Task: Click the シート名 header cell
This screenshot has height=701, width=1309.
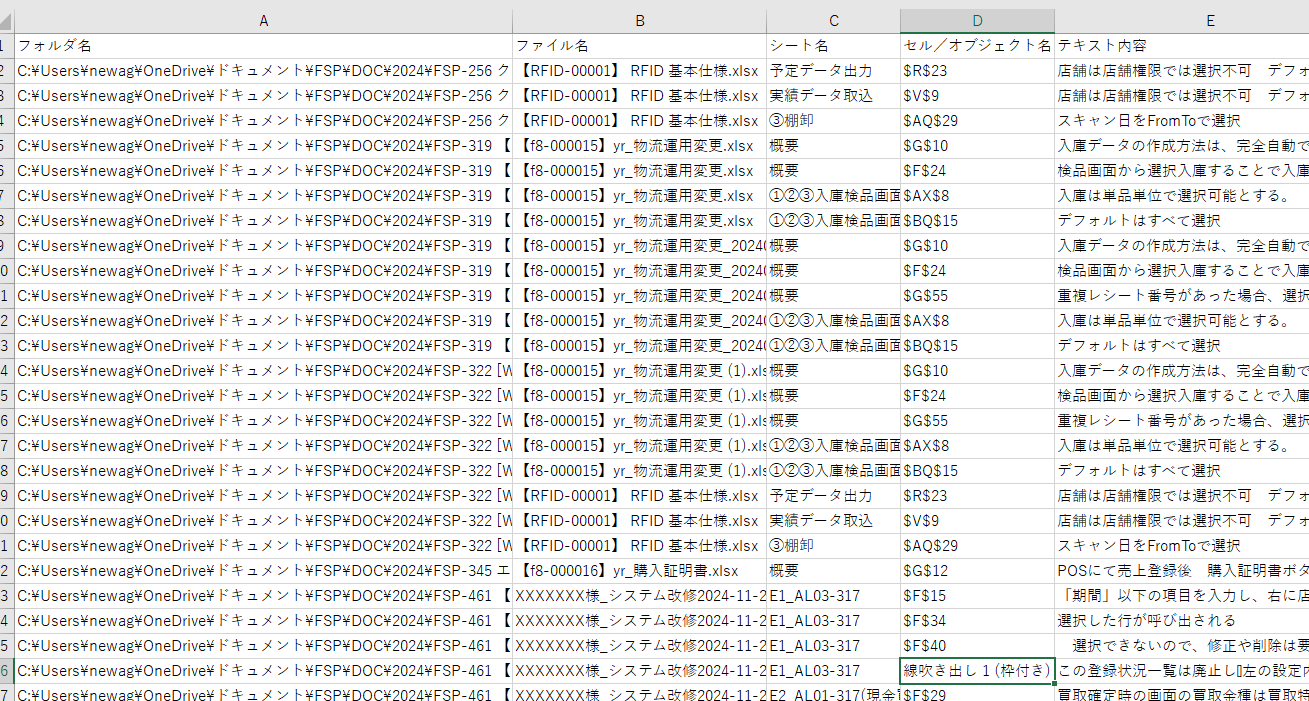Action: tap(834, 46)
